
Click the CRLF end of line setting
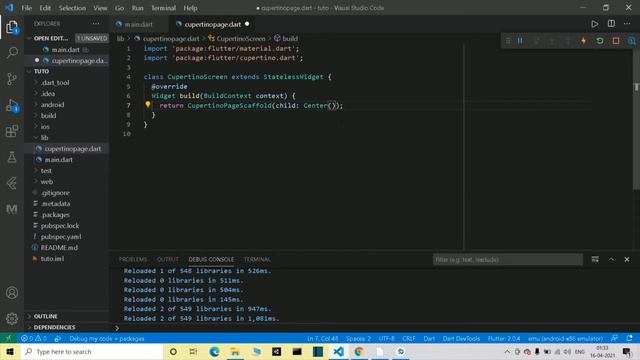click(x=409, y=338)
